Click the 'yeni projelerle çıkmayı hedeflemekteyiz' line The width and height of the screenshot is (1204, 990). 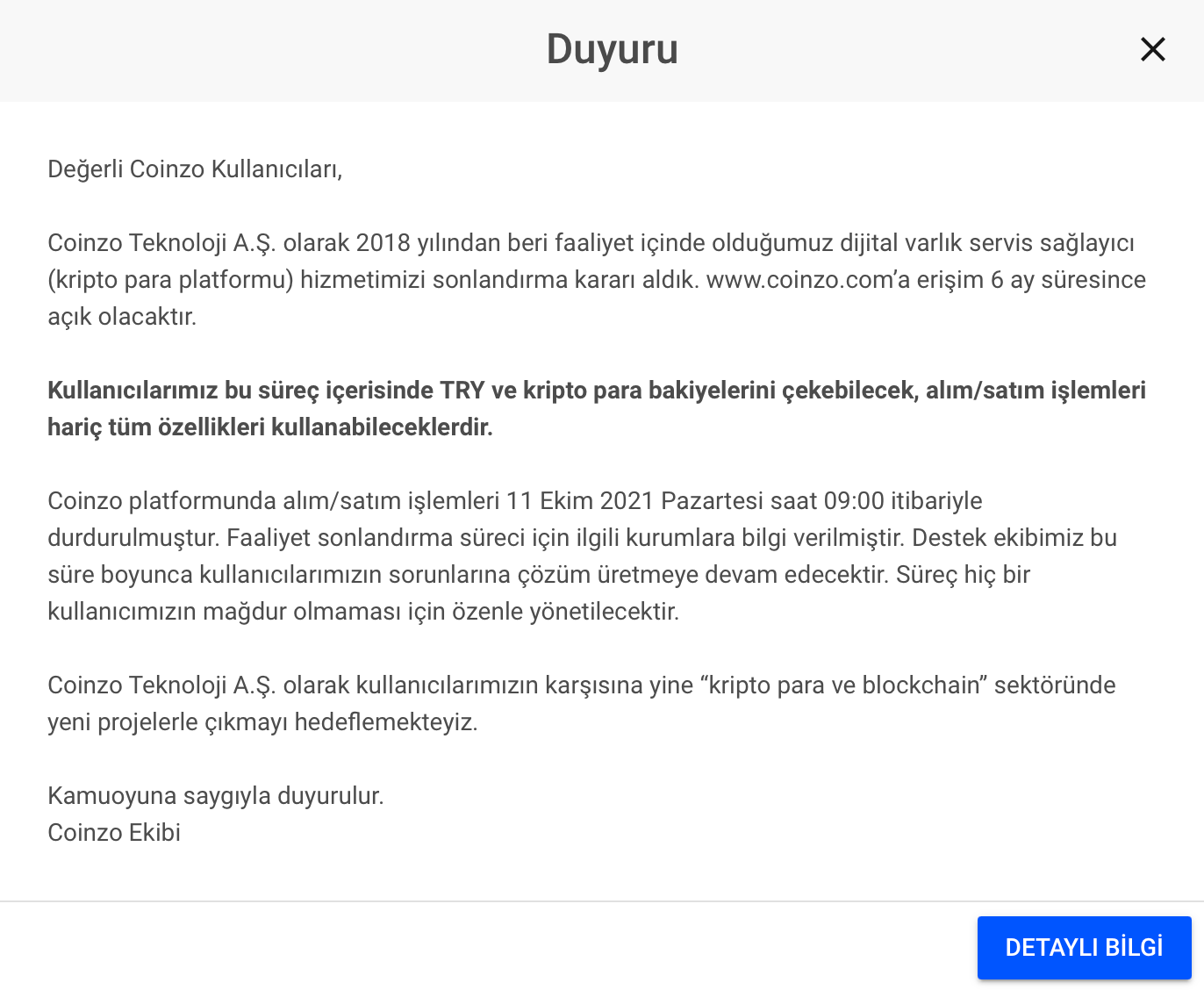point(262,722)
